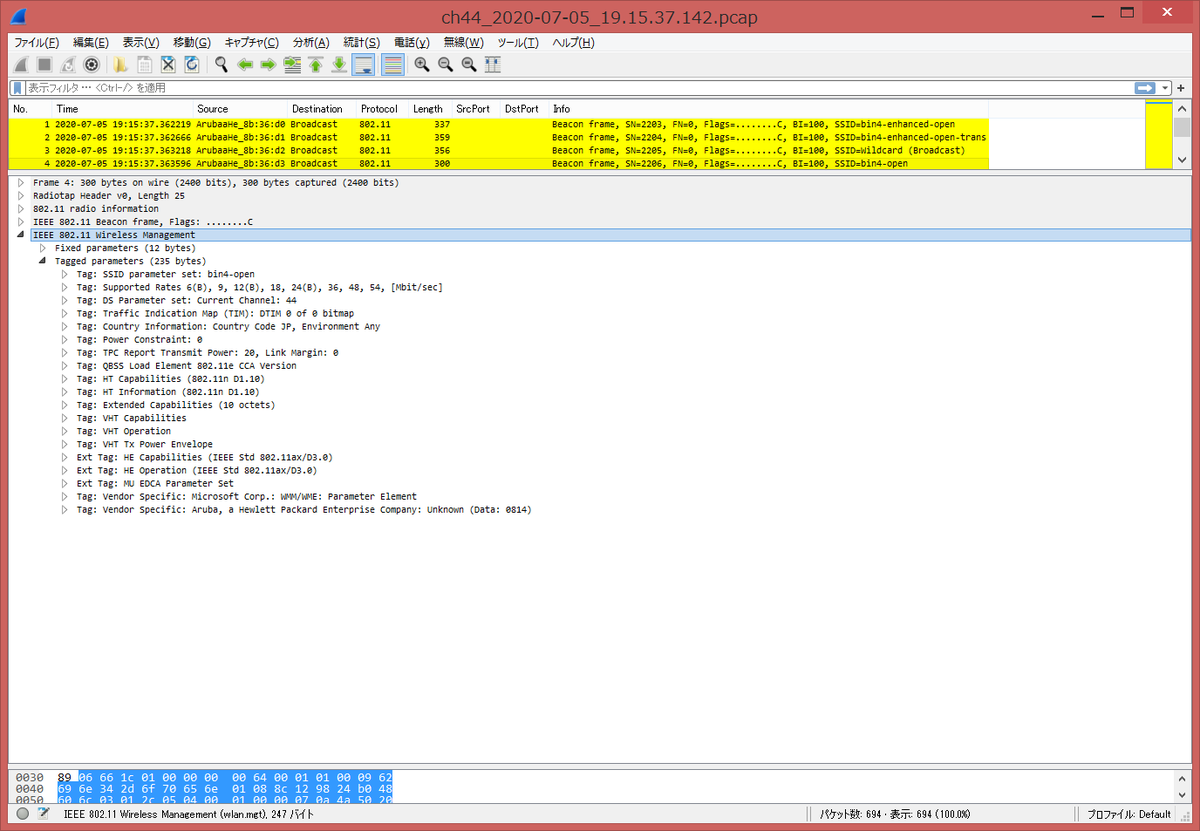
Task: Open the 移動(G) menu
Action: pyautogui.click(x=192, y=43)
